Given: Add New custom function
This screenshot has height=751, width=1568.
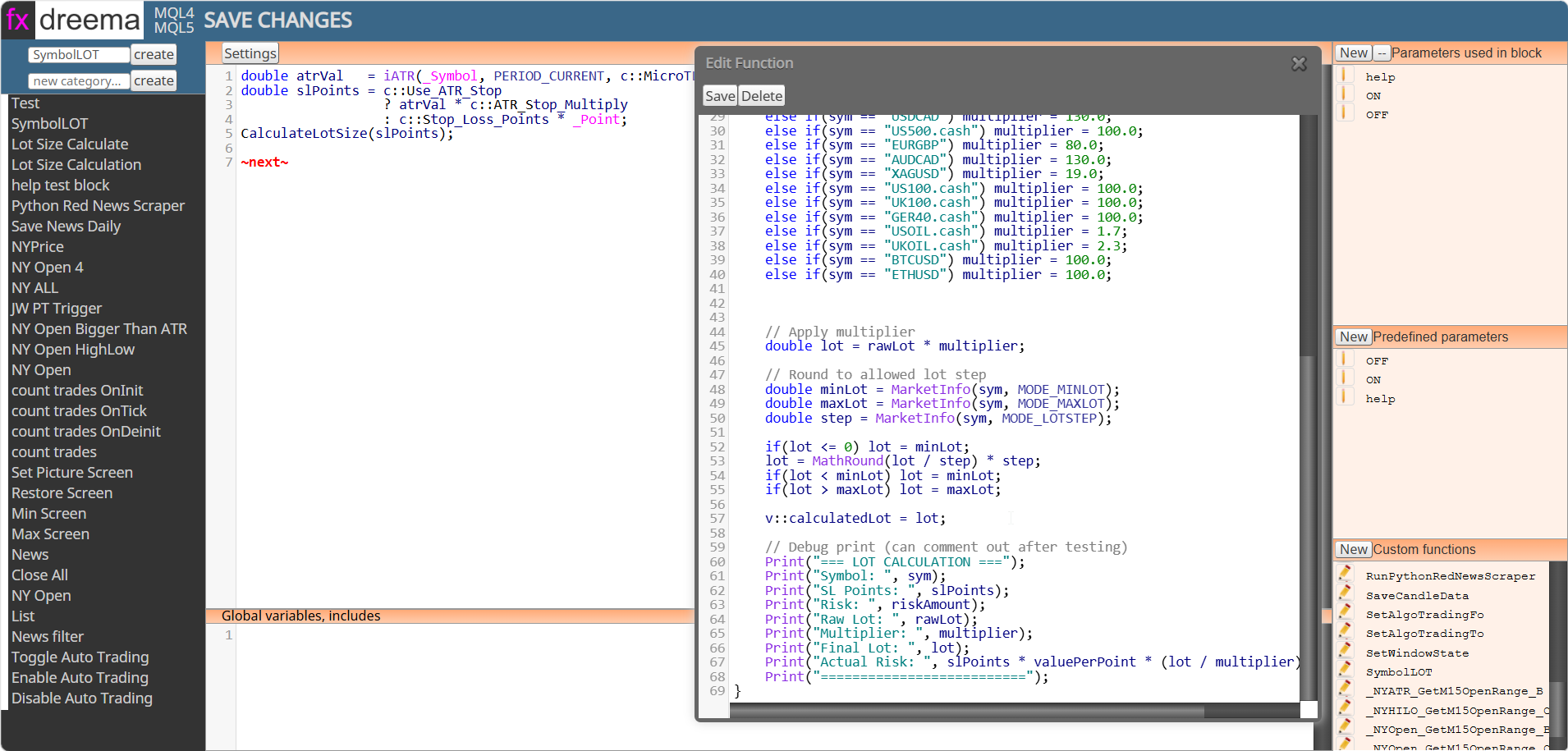Looking at the screenshot, I should [1354, 550].
